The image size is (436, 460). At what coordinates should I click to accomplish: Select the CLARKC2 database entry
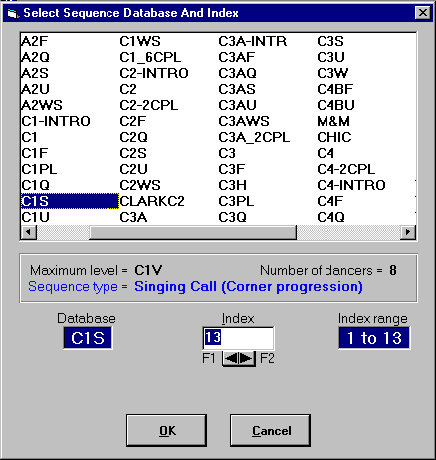pyautogui.click(x=152, y=201)
